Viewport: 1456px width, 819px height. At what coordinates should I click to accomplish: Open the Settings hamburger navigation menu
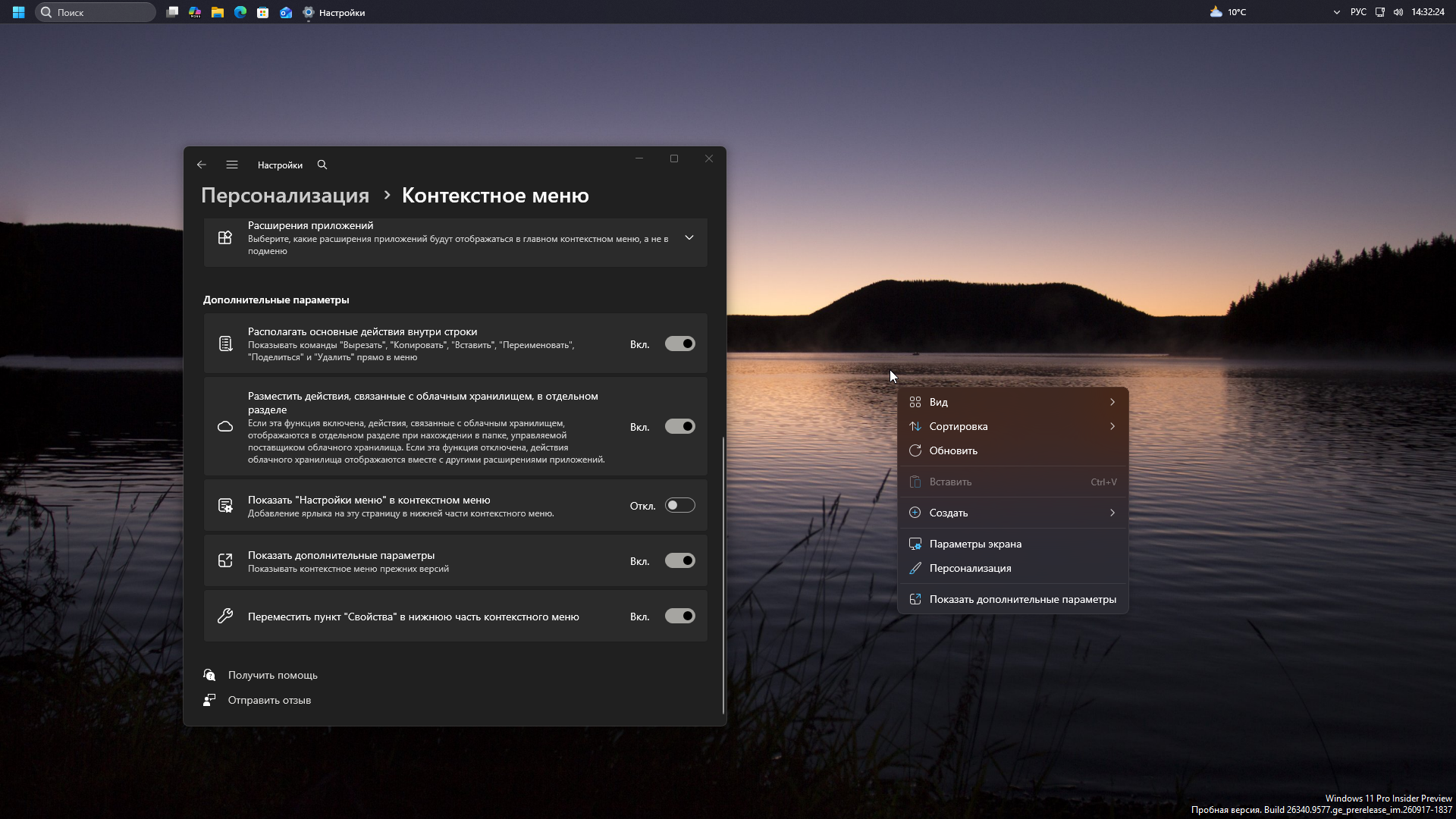[x=232, y=165]
